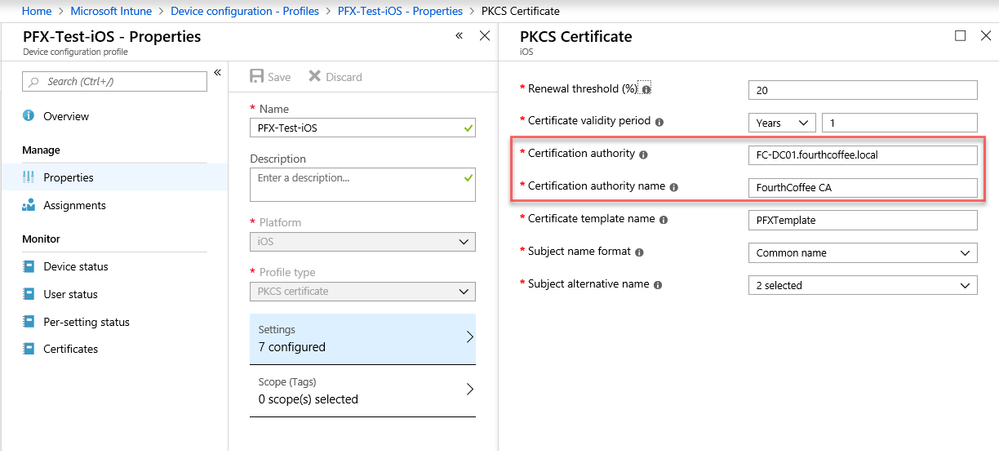Click info icon beside Subject name format
999x451 pixels.
tap(640, 252)
